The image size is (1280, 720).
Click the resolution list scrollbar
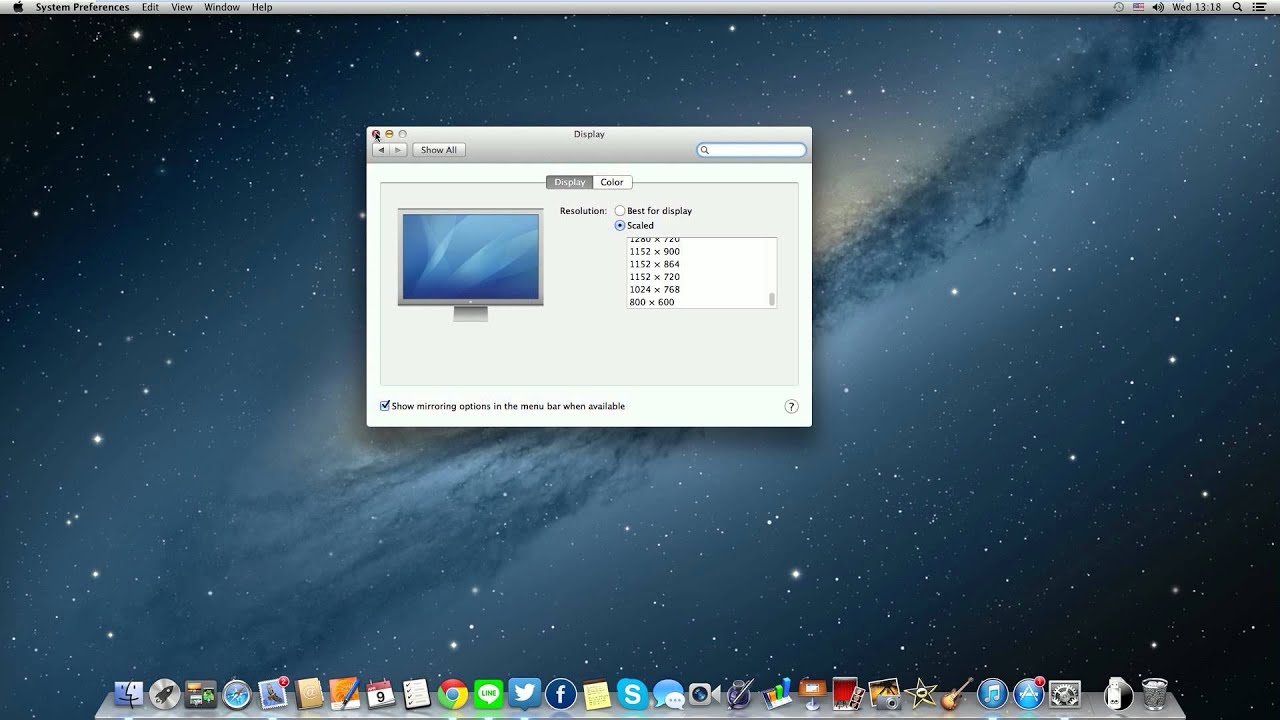coord(772,299)
